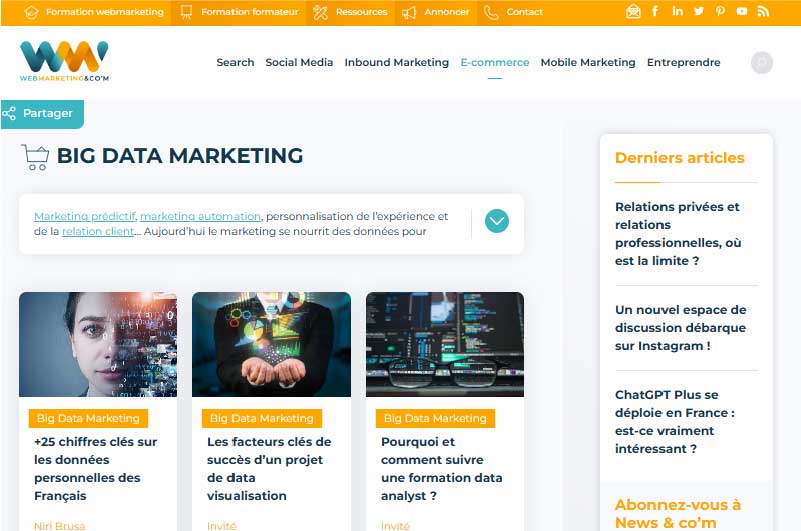Open article Un nouvel espace de discussion Instagram
Screen dimensions: 801x531
click(x=680, y=328)
